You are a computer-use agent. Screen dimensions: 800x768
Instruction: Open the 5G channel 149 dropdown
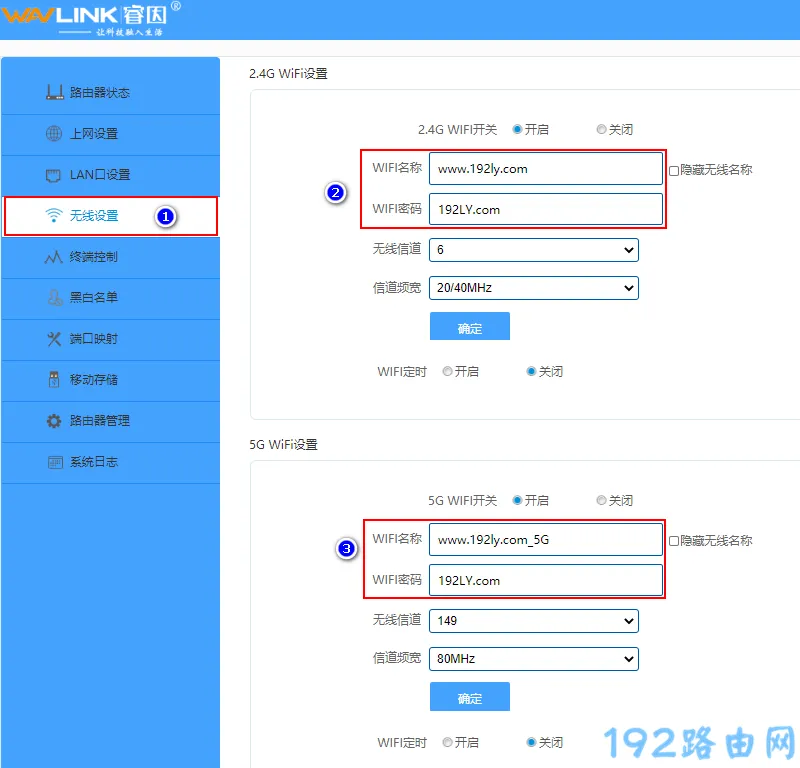coord(533,621)
